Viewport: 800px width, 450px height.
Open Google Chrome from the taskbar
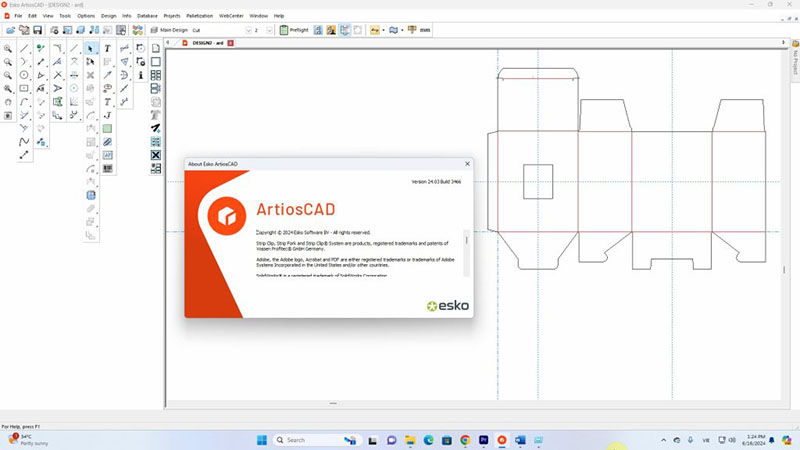click(x=465, y=440)
